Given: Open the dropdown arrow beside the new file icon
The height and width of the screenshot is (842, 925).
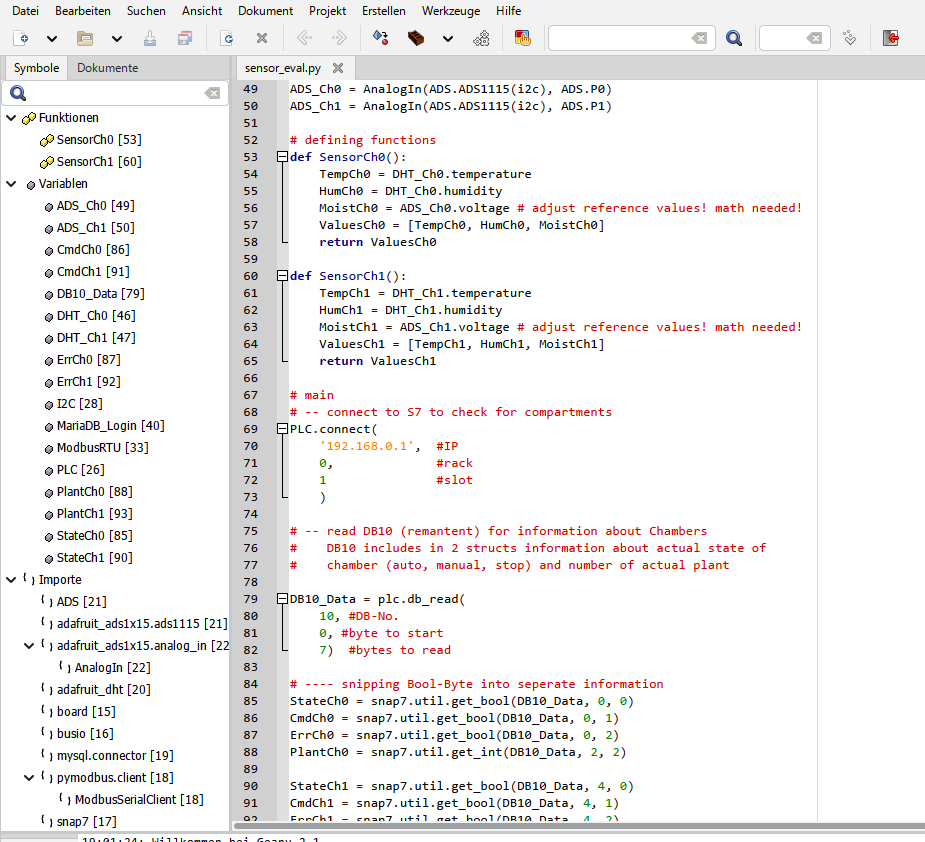Looking at the screenshot, I should click(52, 39).
